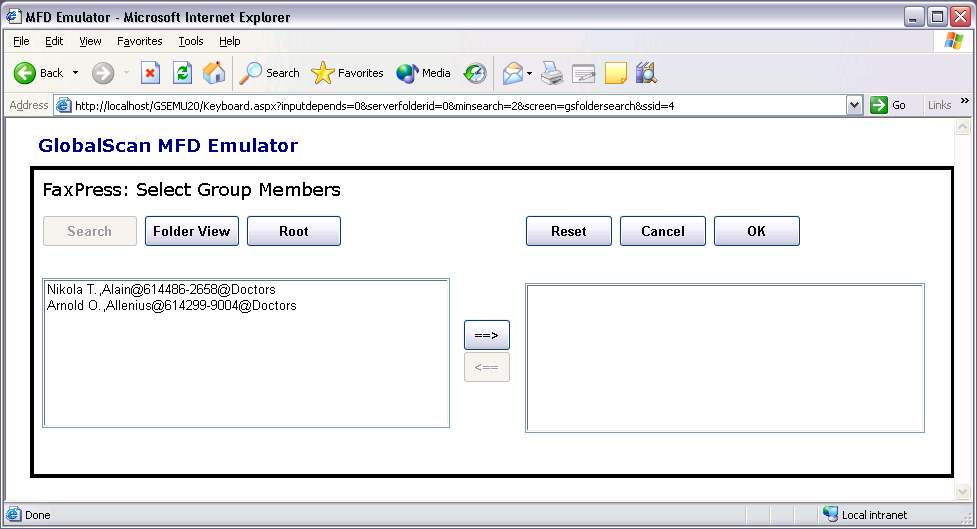Click the Mail envelope icon
977x529 pixels.
[513, 73]
